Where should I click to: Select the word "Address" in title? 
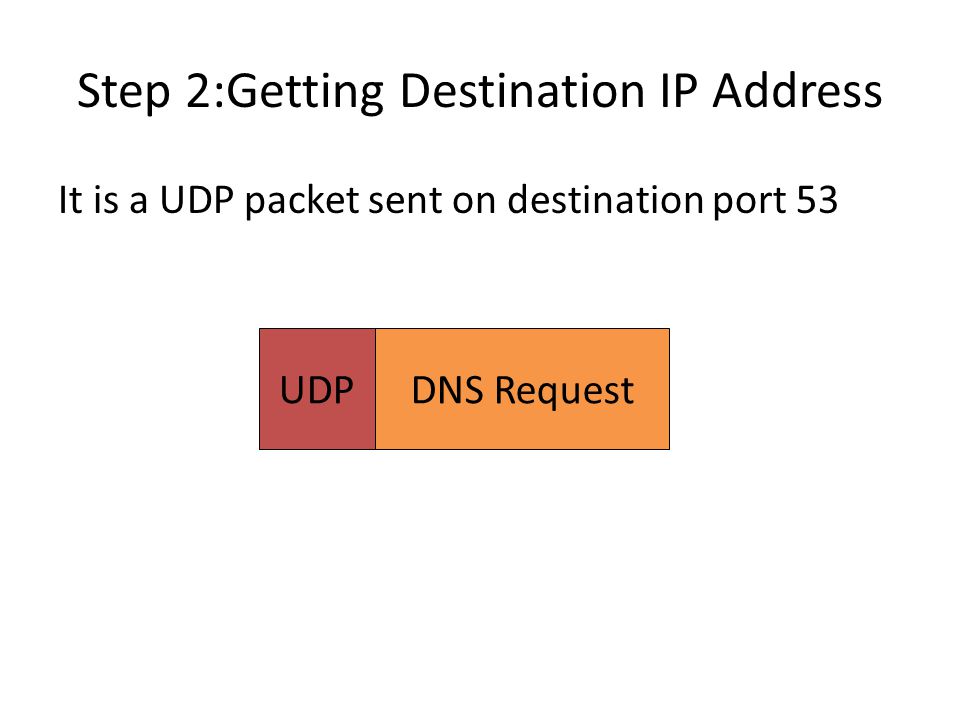(x=797, y=91)
